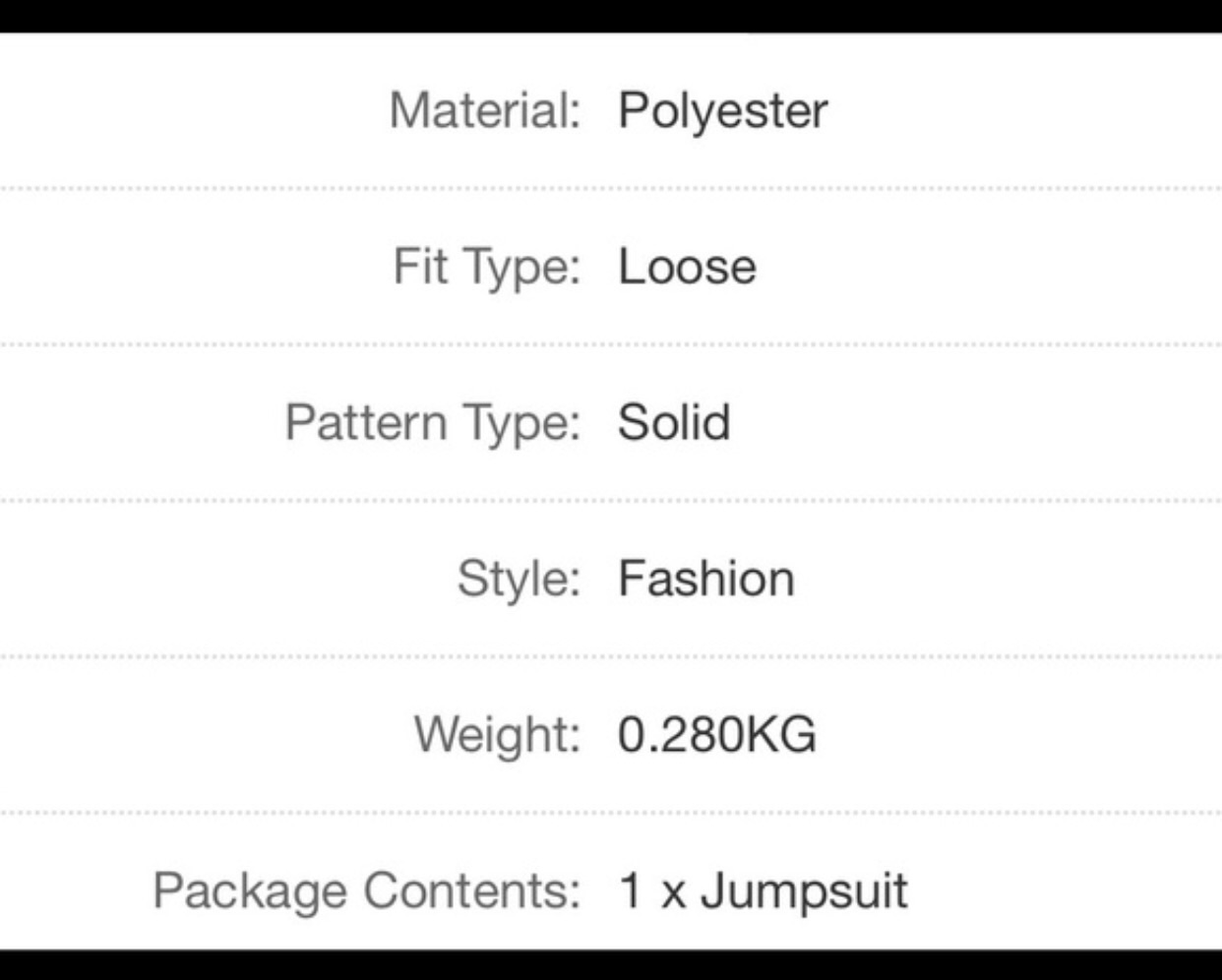1222x980 pixels.
Task: Click the Material label
Action: coord(485,110)
